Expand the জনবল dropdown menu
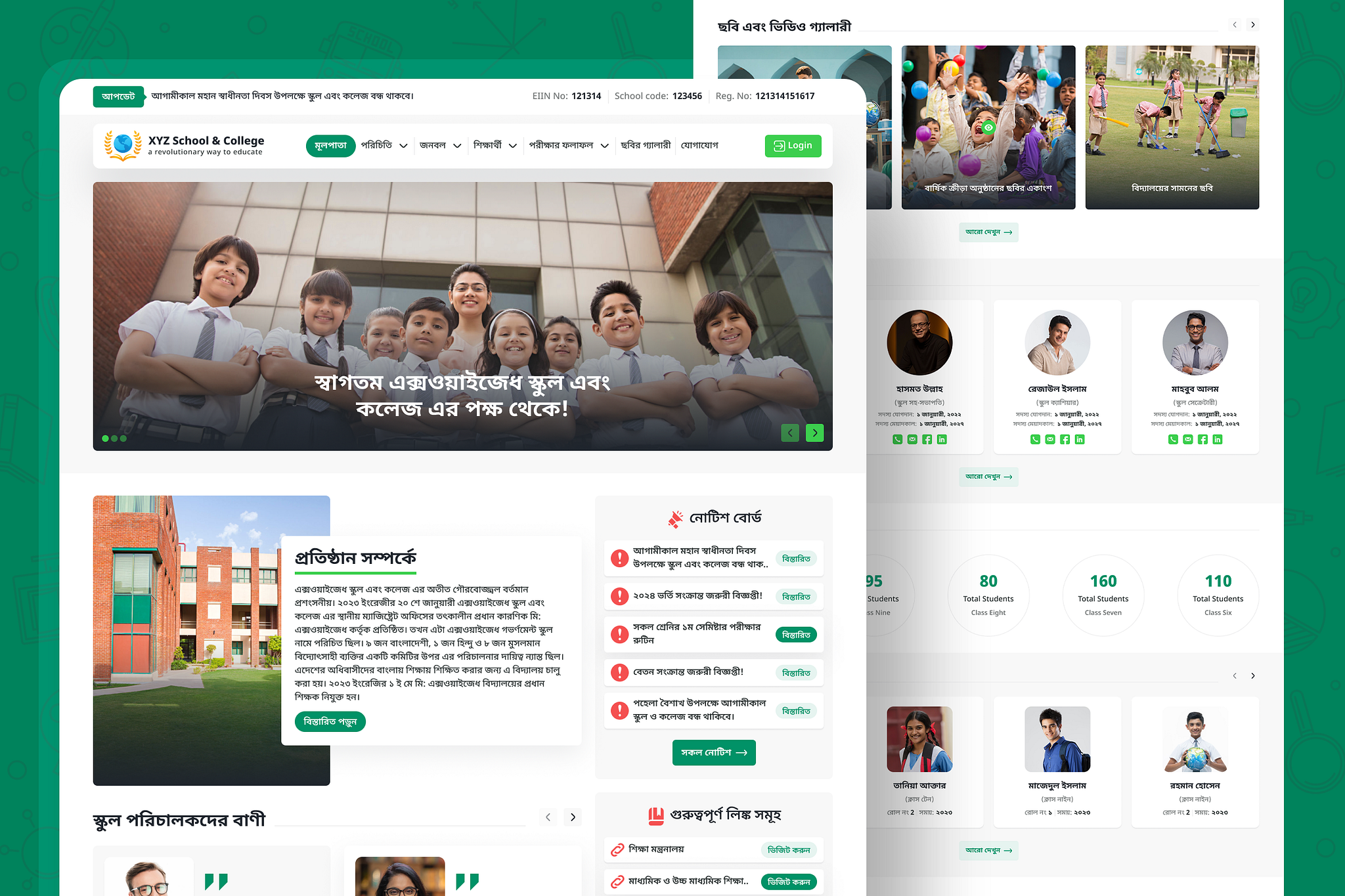This screenshot has height=896, width=1345. [440, 145]
